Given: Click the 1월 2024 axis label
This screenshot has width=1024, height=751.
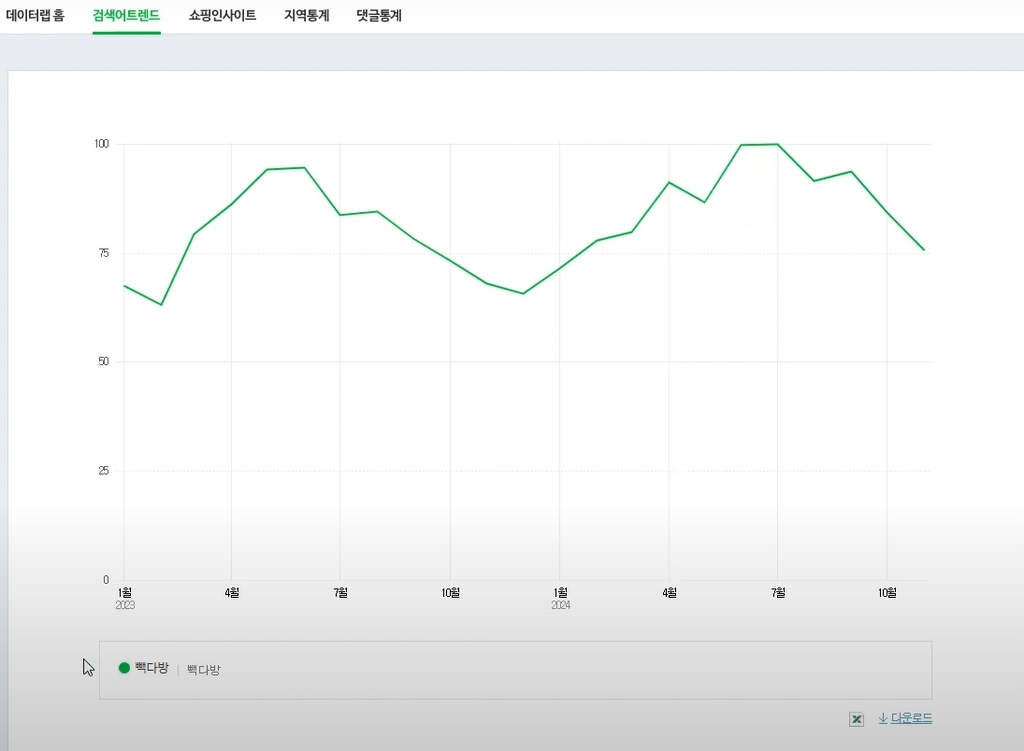Looking at the screenshot, I should coord(560,598).
